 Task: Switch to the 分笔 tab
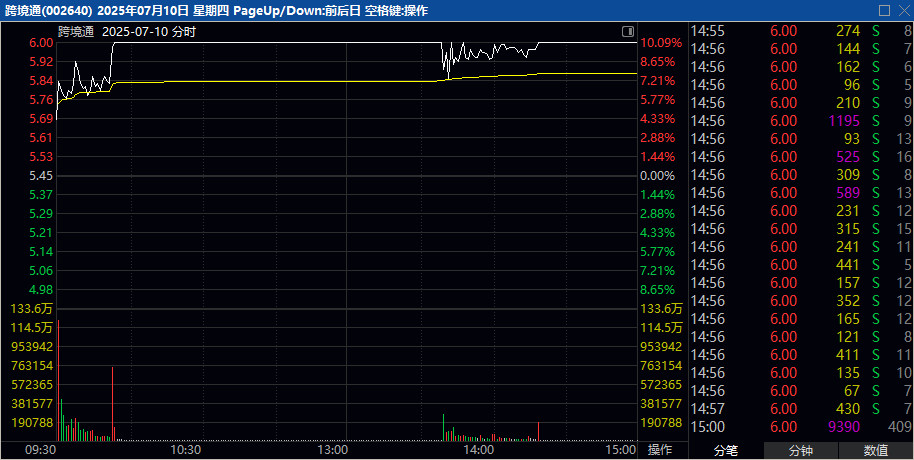[x=725, y=450]
